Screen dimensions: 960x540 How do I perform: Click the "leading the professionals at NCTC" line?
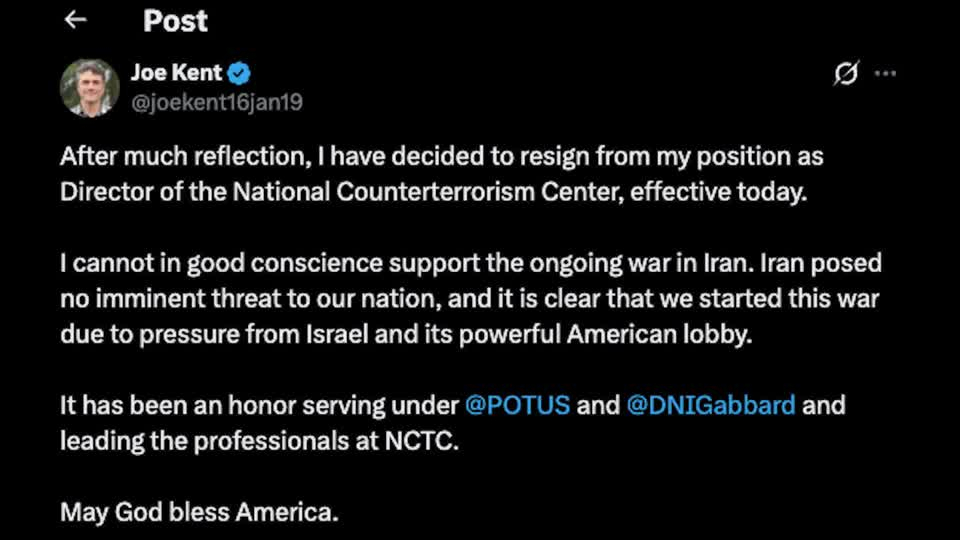pos(259,440)
